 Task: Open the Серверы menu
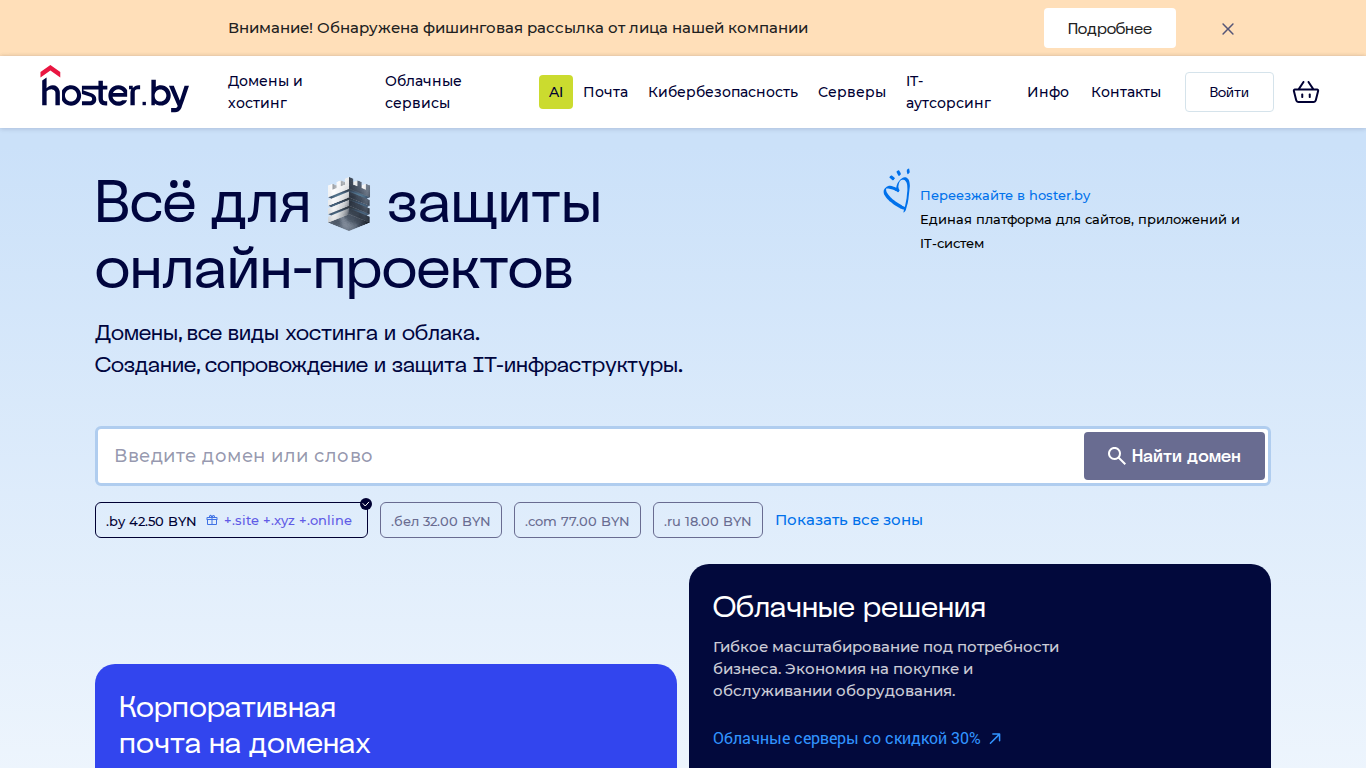pos(852,92)
